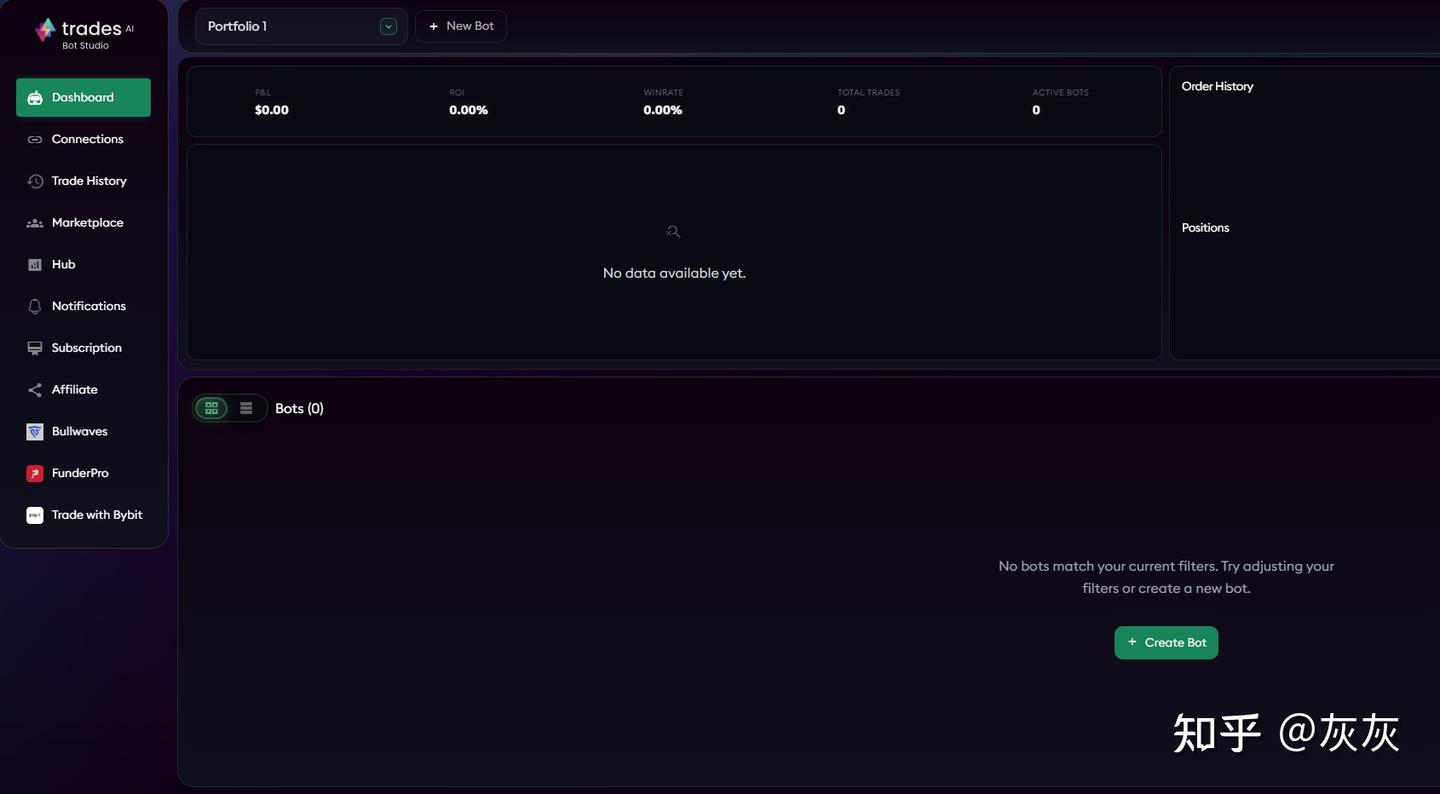This screenshot has width=1440, height=794.
Task: Click the Connections link icon
Action: point(35,140)
